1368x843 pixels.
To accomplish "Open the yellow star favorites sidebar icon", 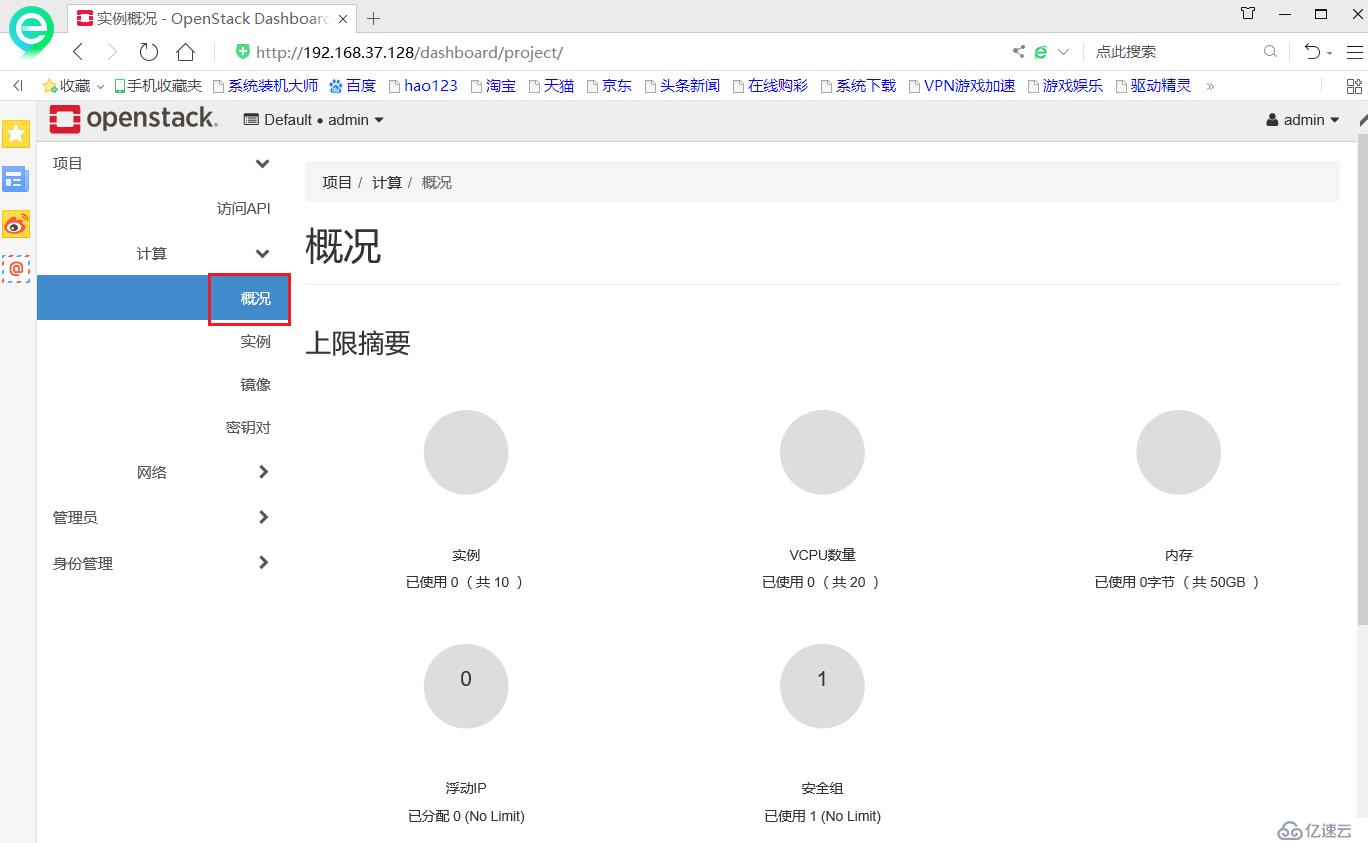I will click(16, 133).
